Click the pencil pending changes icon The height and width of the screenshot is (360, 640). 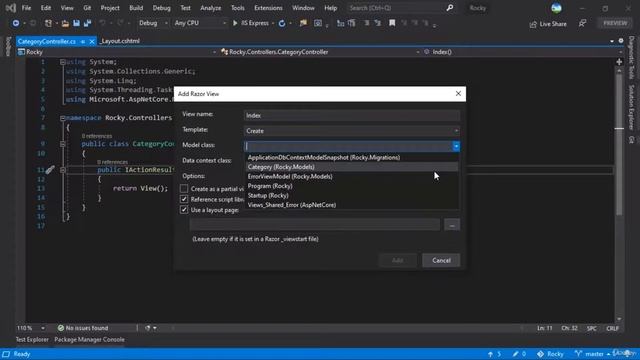516,354
